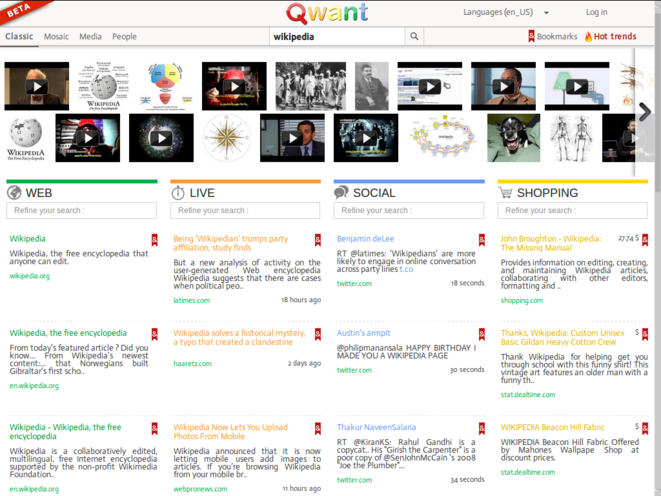The width and height of the screenshot is (661, 496).
Task: Switch to the Mosaic tab
Action: pyautogui.click(x=56, y=37)
